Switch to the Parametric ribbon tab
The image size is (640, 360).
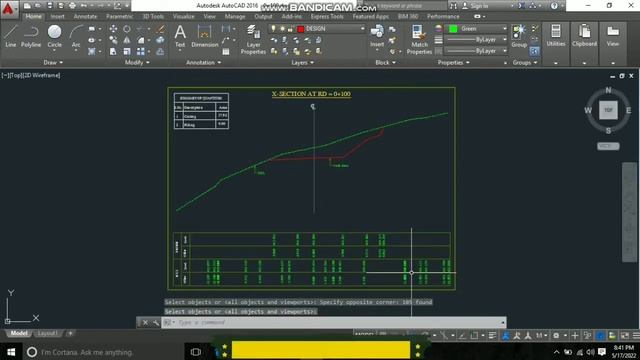point(119,16)
